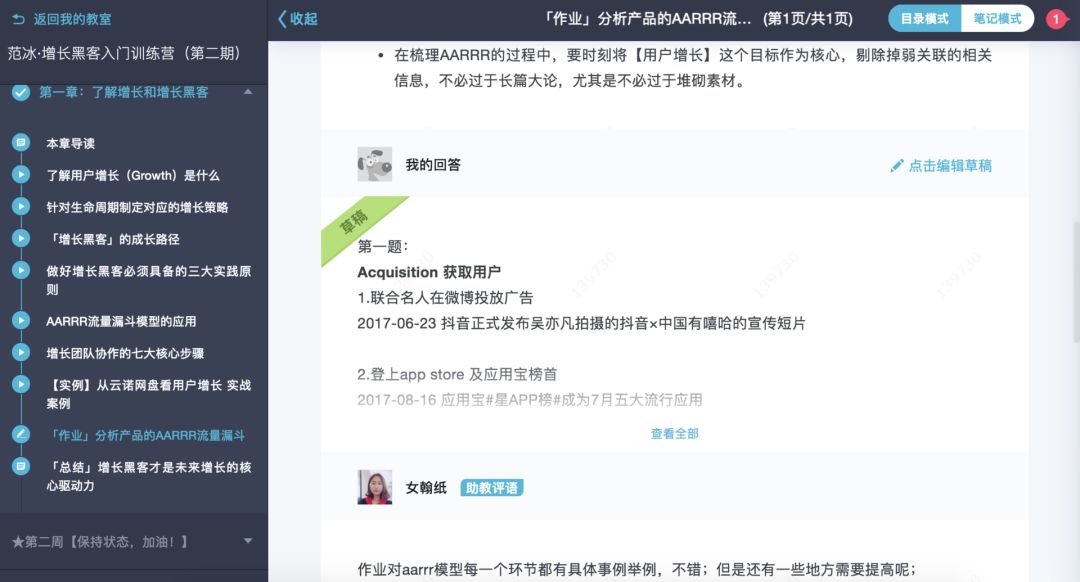
Task: Click the red notification badge showing 1
Action: [1056, 19]
